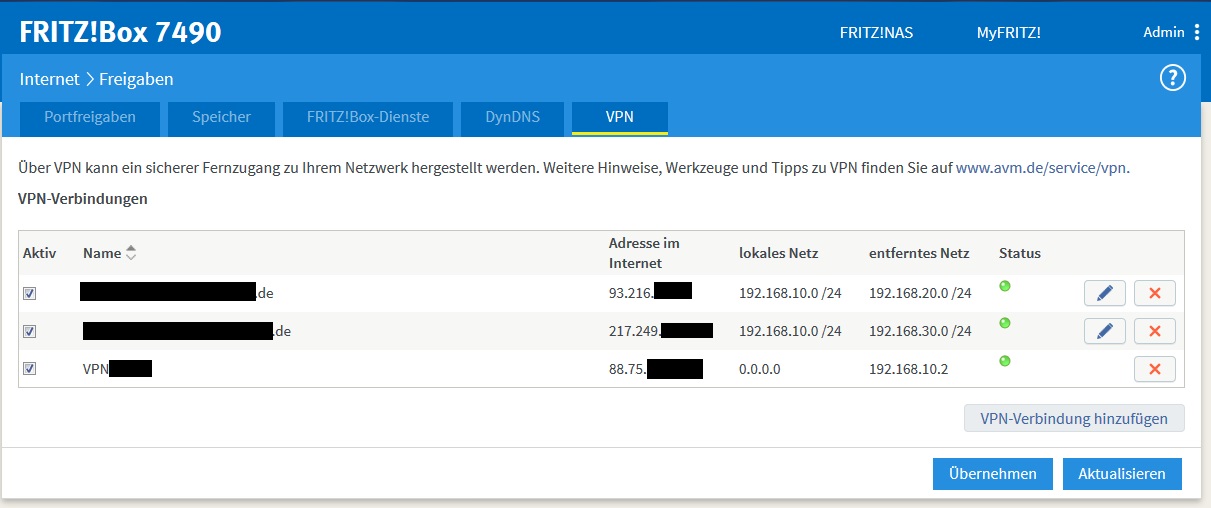Image resolution: width=1211 pixels, height=508 pixels.
Task: Click the Aktiv column header
Action: [40, 254]
